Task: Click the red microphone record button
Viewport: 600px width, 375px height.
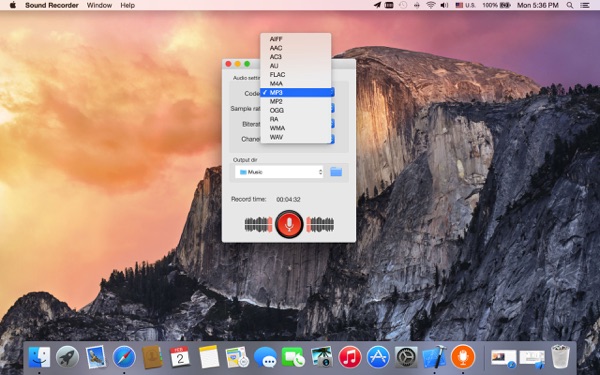Action: 289,224
